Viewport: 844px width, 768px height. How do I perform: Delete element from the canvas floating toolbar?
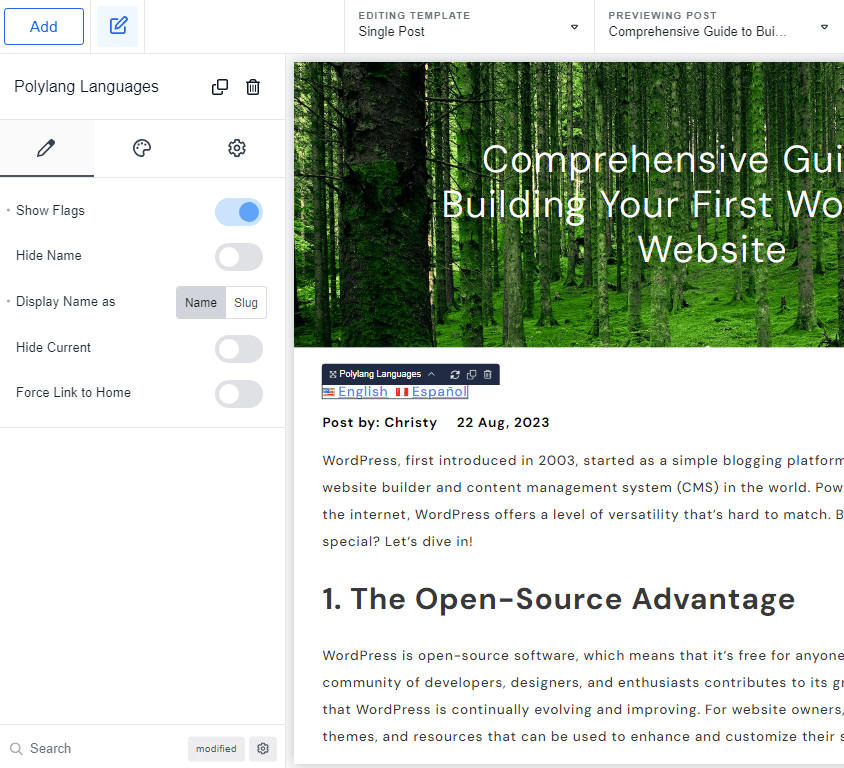tap(488, 375)
